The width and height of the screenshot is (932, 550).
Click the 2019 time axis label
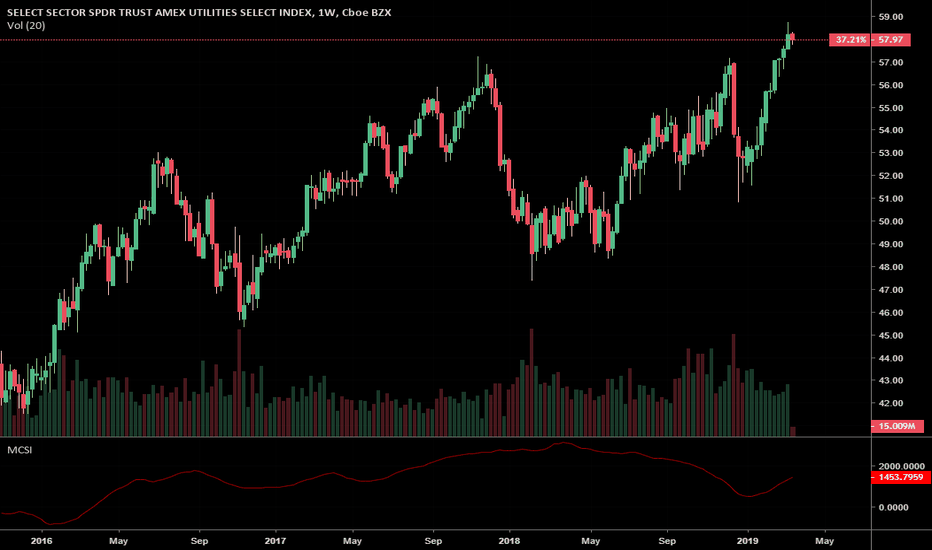[748, 541]
